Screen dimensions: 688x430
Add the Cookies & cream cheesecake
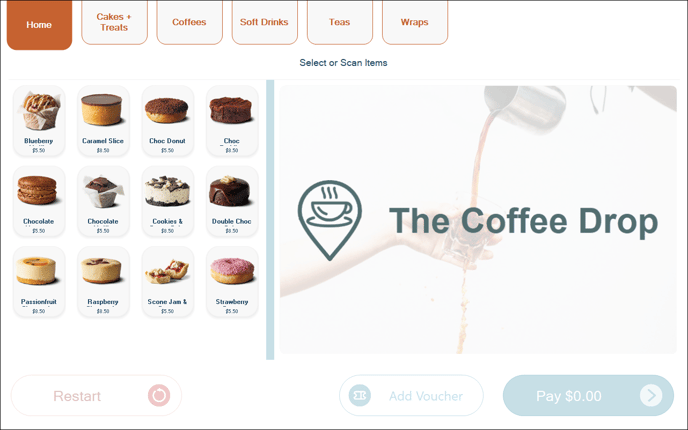click(x=168, y=201)
